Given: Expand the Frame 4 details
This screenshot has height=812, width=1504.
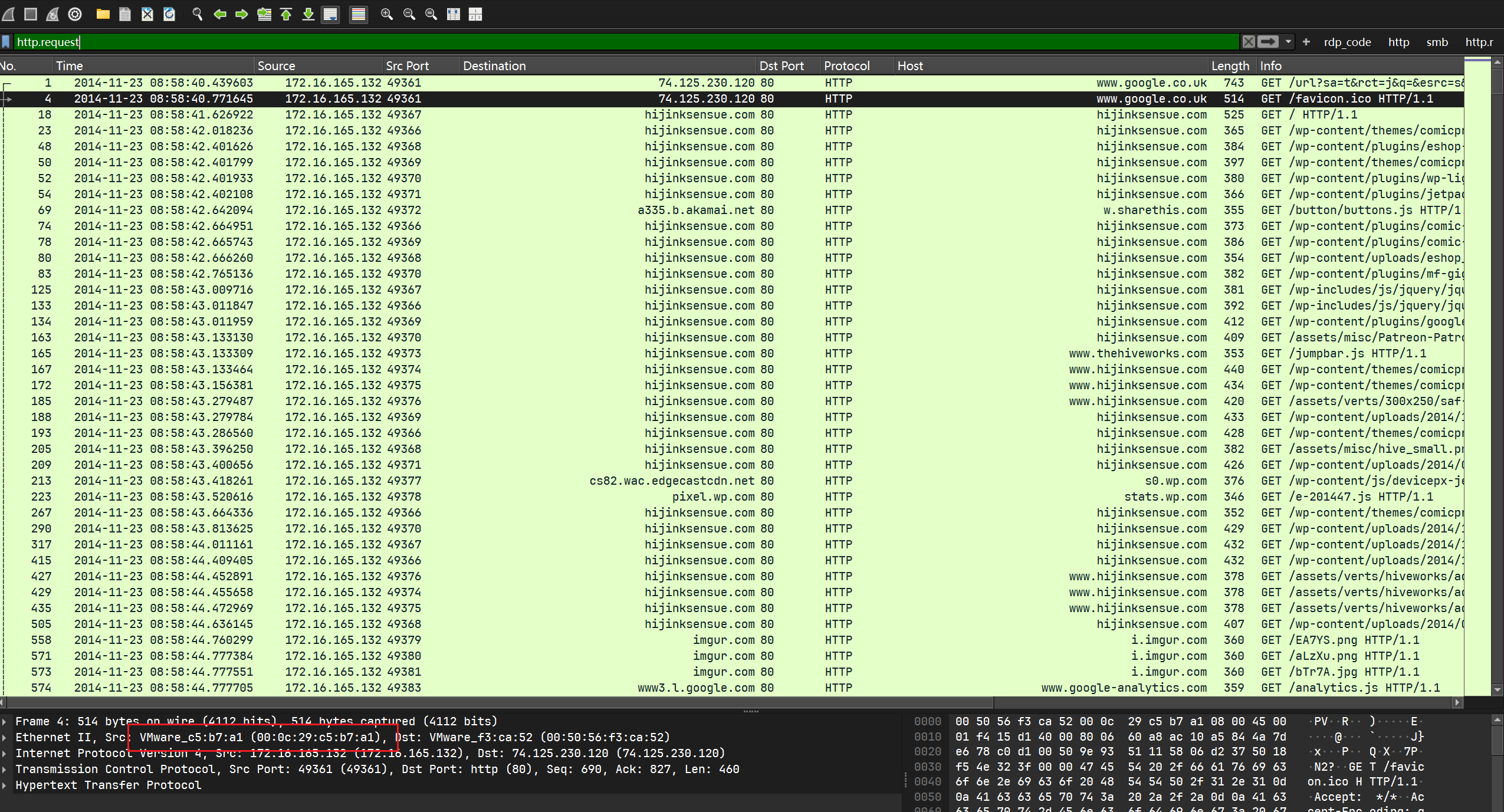Looking at the screenshot, I should [x=5, y=721].
